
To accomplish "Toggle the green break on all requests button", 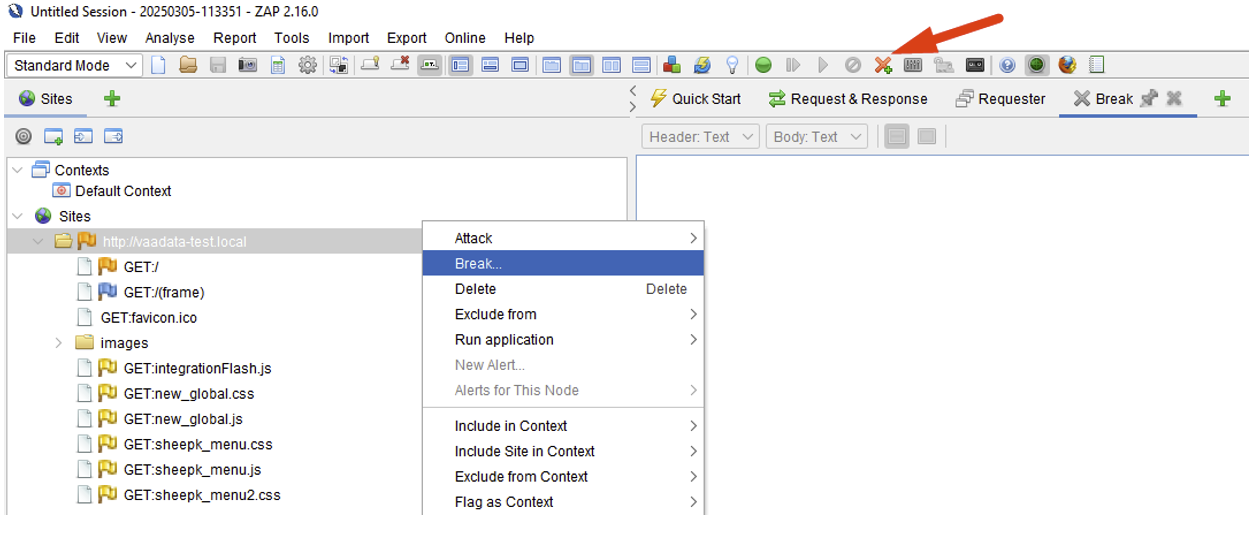I will click(763, 65).
